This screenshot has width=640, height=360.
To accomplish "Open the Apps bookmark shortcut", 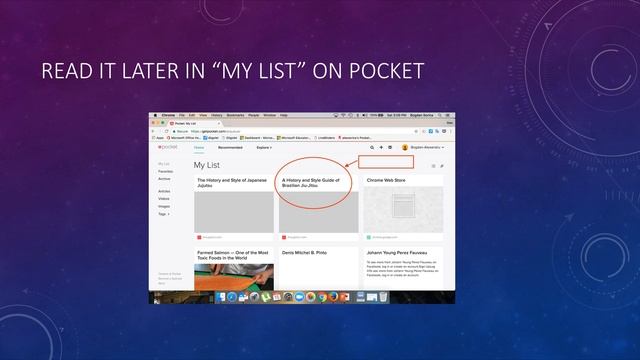I will pos(158,138).
